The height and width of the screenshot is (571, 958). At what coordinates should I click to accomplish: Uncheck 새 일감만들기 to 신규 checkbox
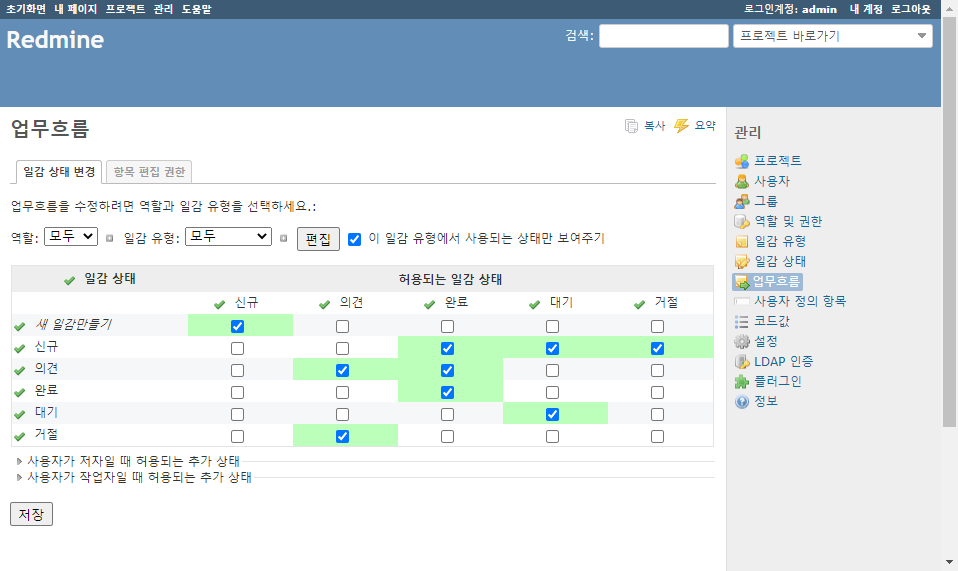(x=238, y=327)
